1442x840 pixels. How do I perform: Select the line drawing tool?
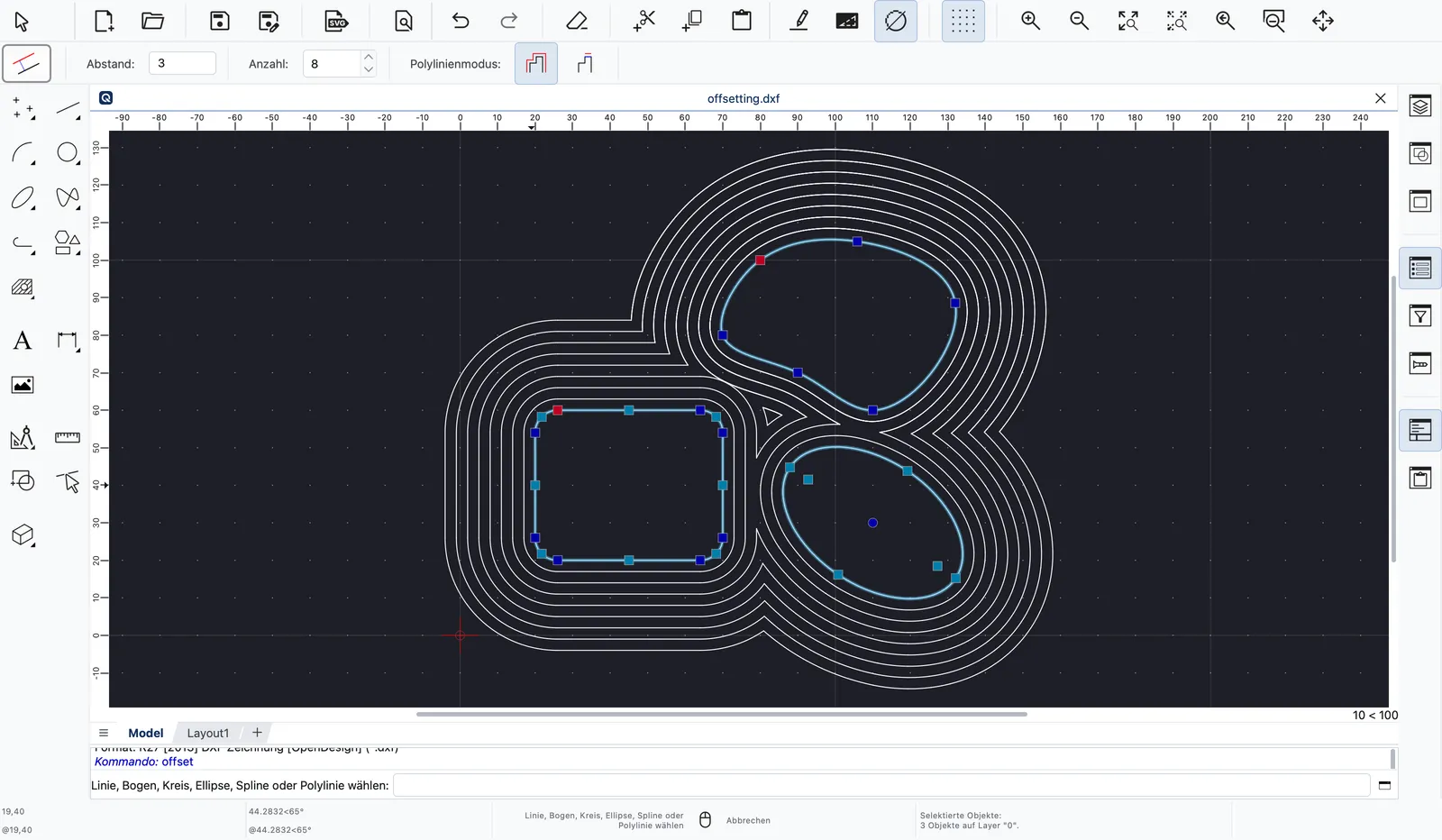pyautogui.click(x=68, y=110)
